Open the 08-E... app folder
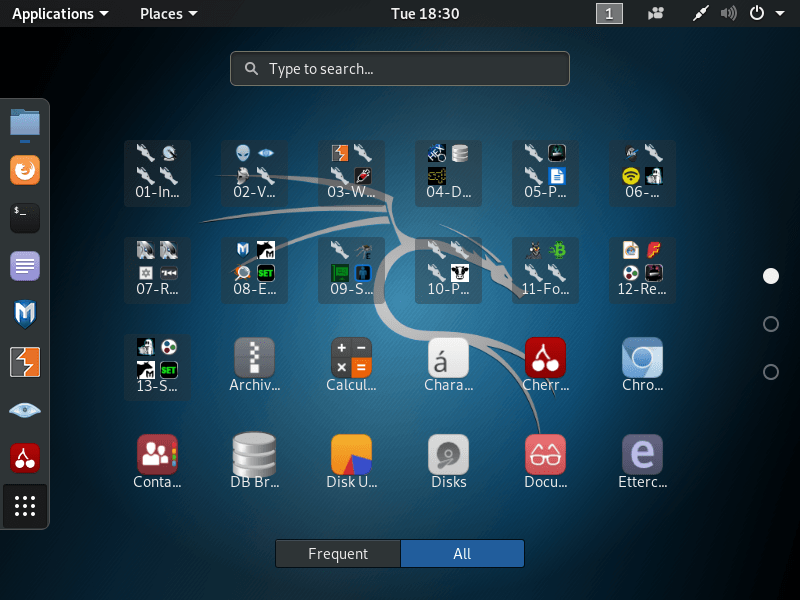The width and height of the screenshot is (800, 600). point(254,270)
